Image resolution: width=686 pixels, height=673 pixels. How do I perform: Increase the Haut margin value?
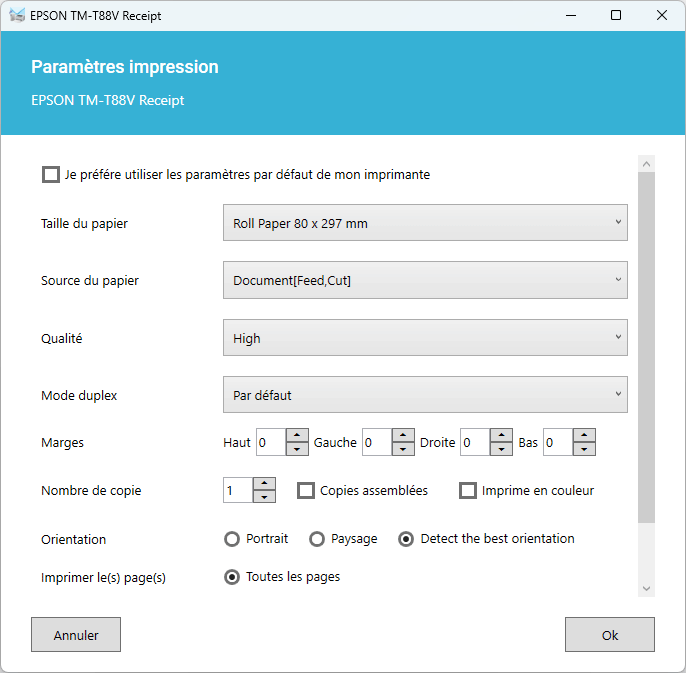[x=297, y=435]
